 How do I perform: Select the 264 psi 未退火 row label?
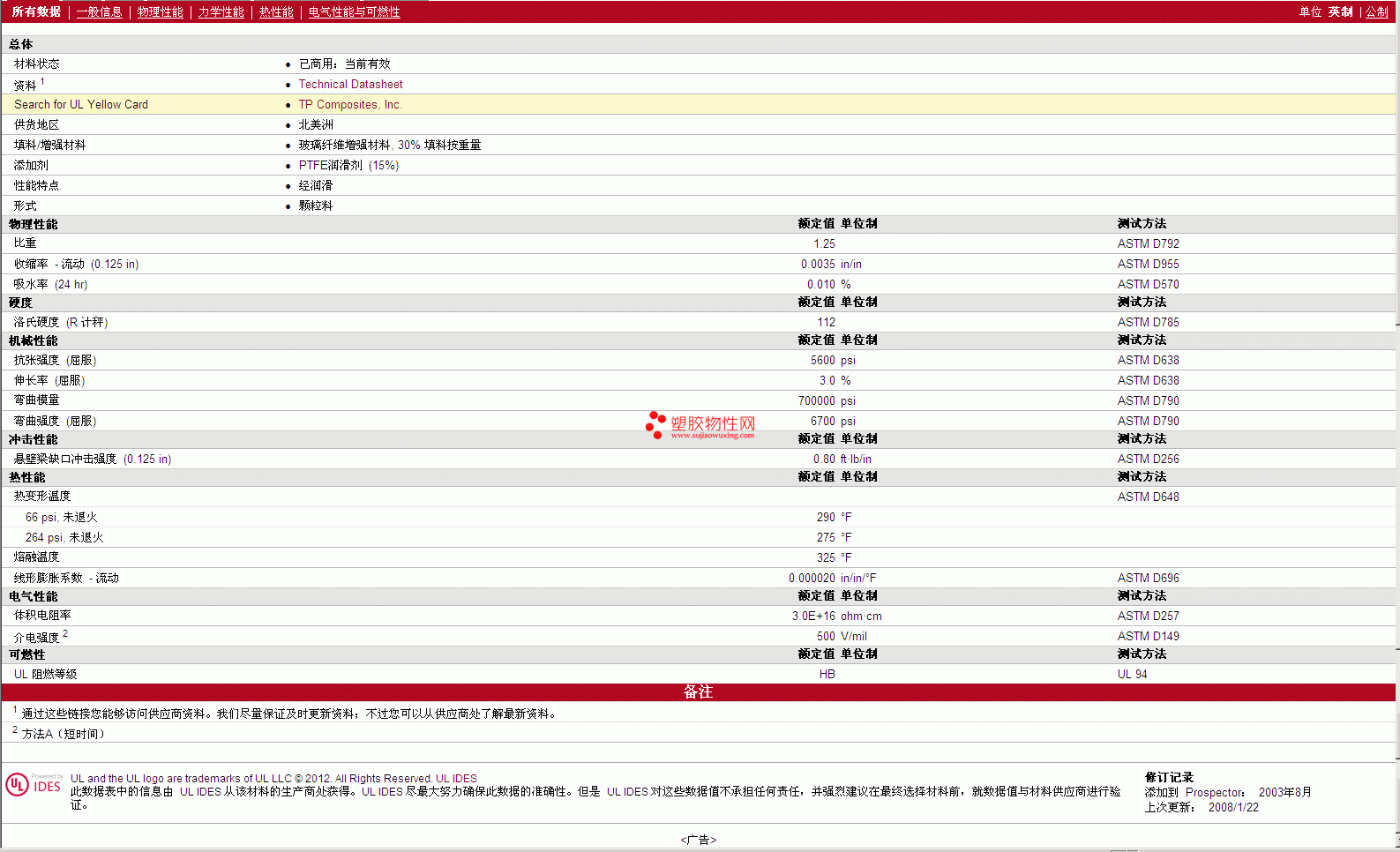pyautogui.click(x=64, y=537)
